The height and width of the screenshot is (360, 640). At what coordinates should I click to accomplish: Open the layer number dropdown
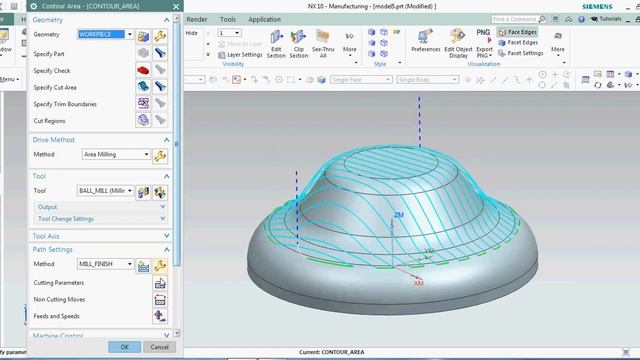coord(237,33)
